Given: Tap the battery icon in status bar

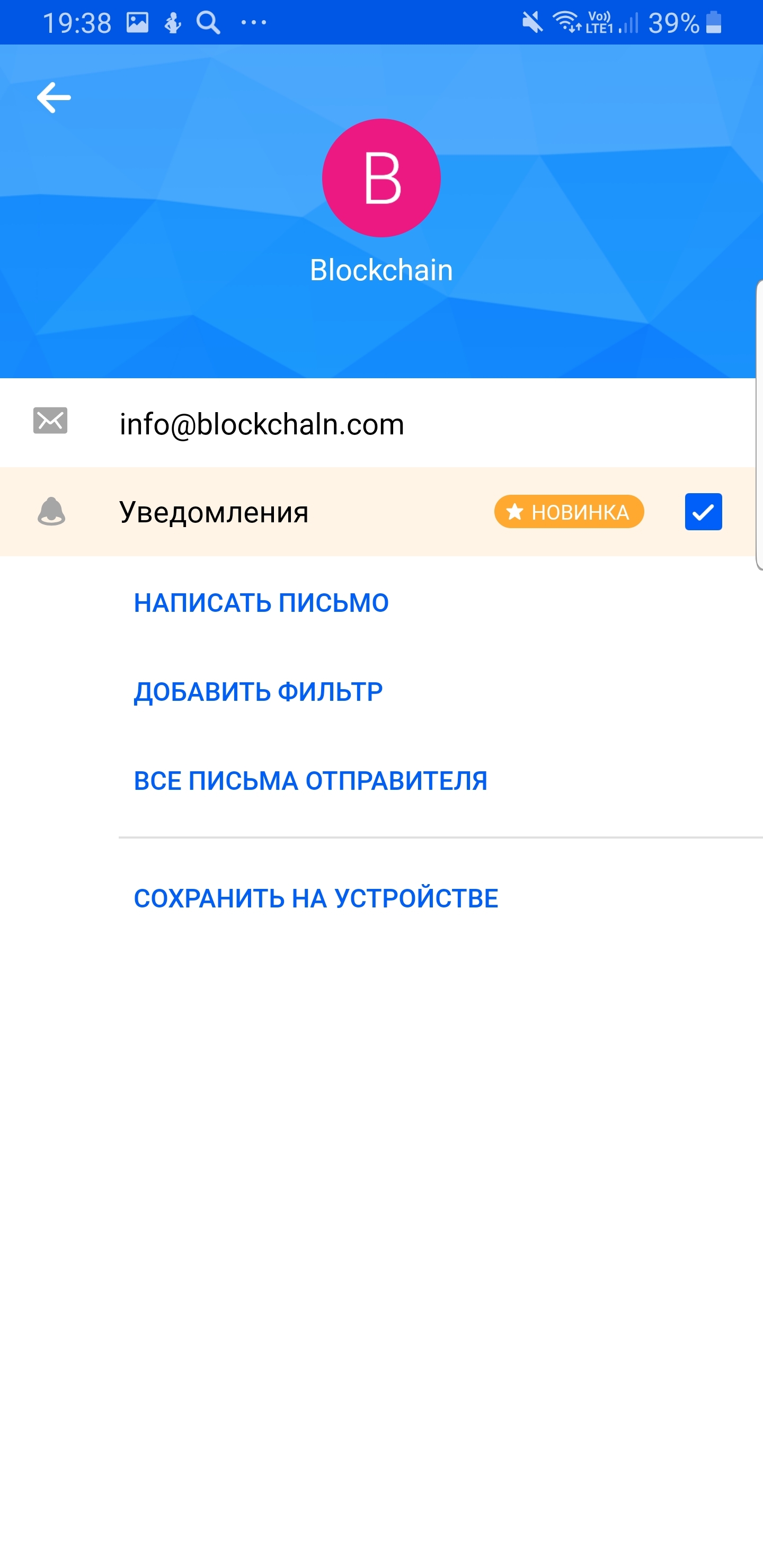Looking at the screenshot, I should coord(714,23).
